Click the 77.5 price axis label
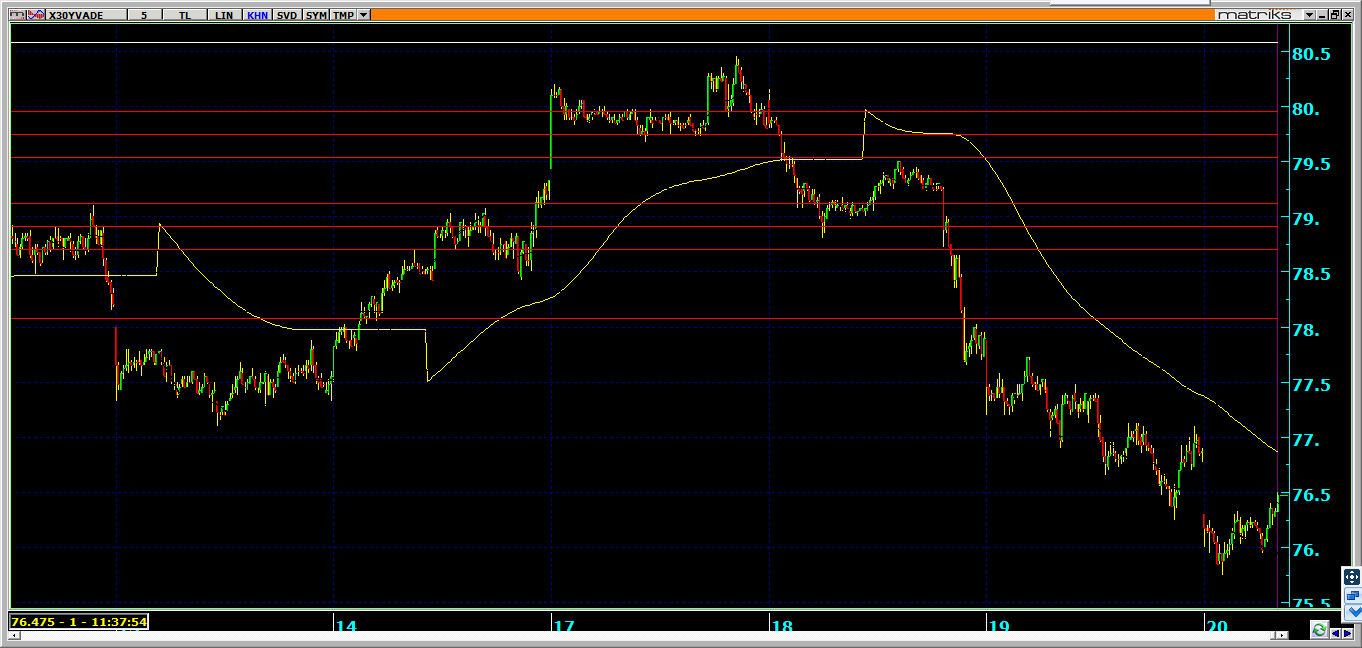This screenshot has height=648, width=1362. click(x=1311, y=385)
